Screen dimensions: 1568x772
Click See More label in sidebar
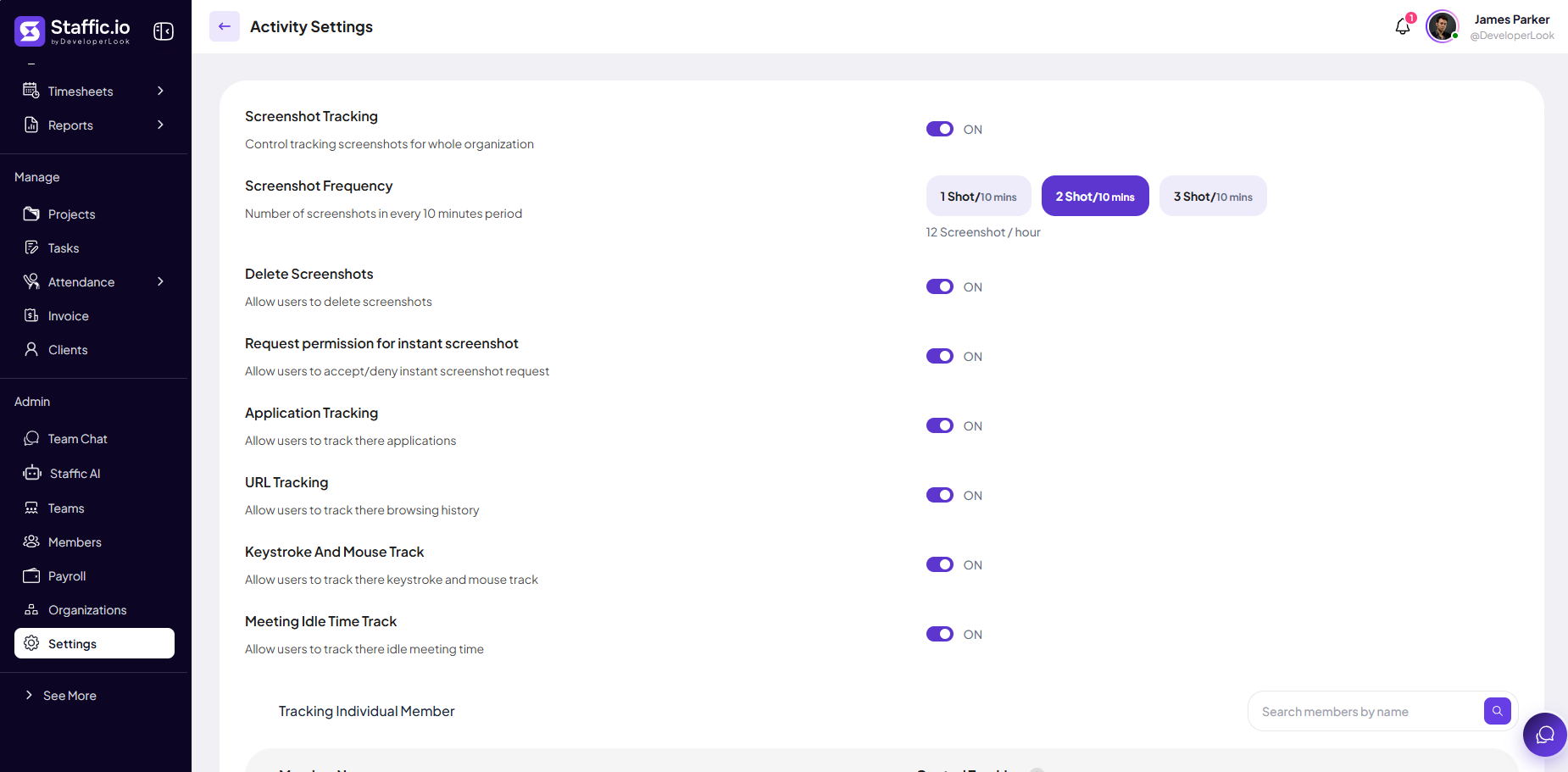point(70,695)
